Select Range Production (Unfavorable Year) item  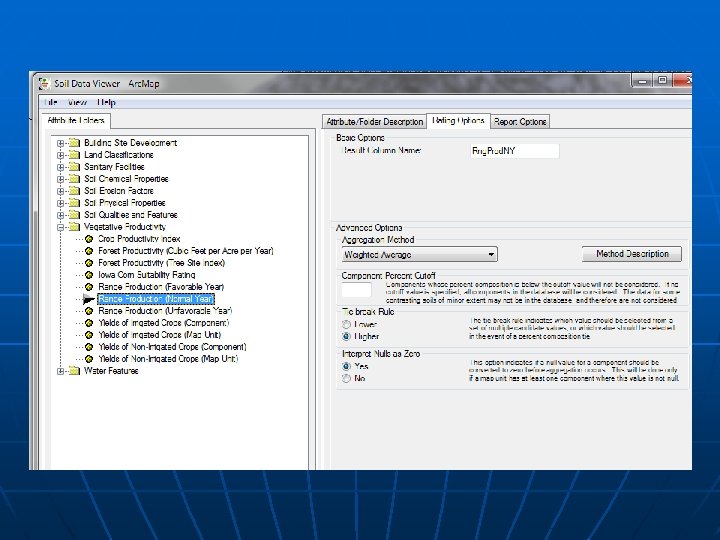pos(165,311)
